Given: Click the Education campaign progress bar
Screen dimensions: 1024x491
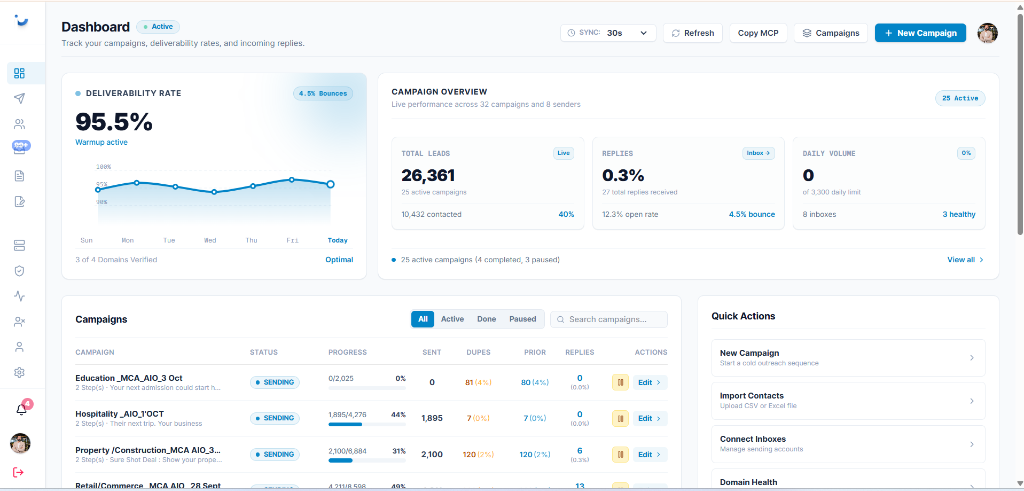Looking at the screenshot, I should click(x=367, y=388).
